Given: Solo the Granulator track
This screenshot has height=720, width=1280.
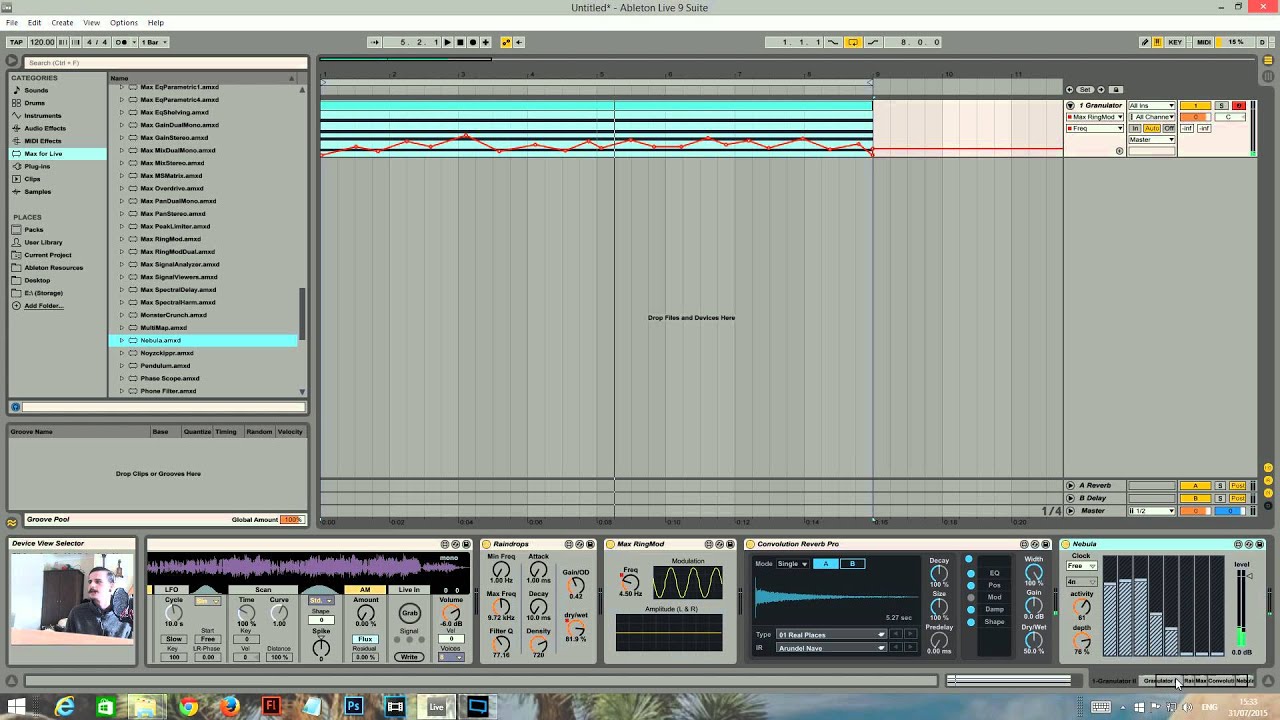Looking at the screenshot, I should tap(1221, 105).
